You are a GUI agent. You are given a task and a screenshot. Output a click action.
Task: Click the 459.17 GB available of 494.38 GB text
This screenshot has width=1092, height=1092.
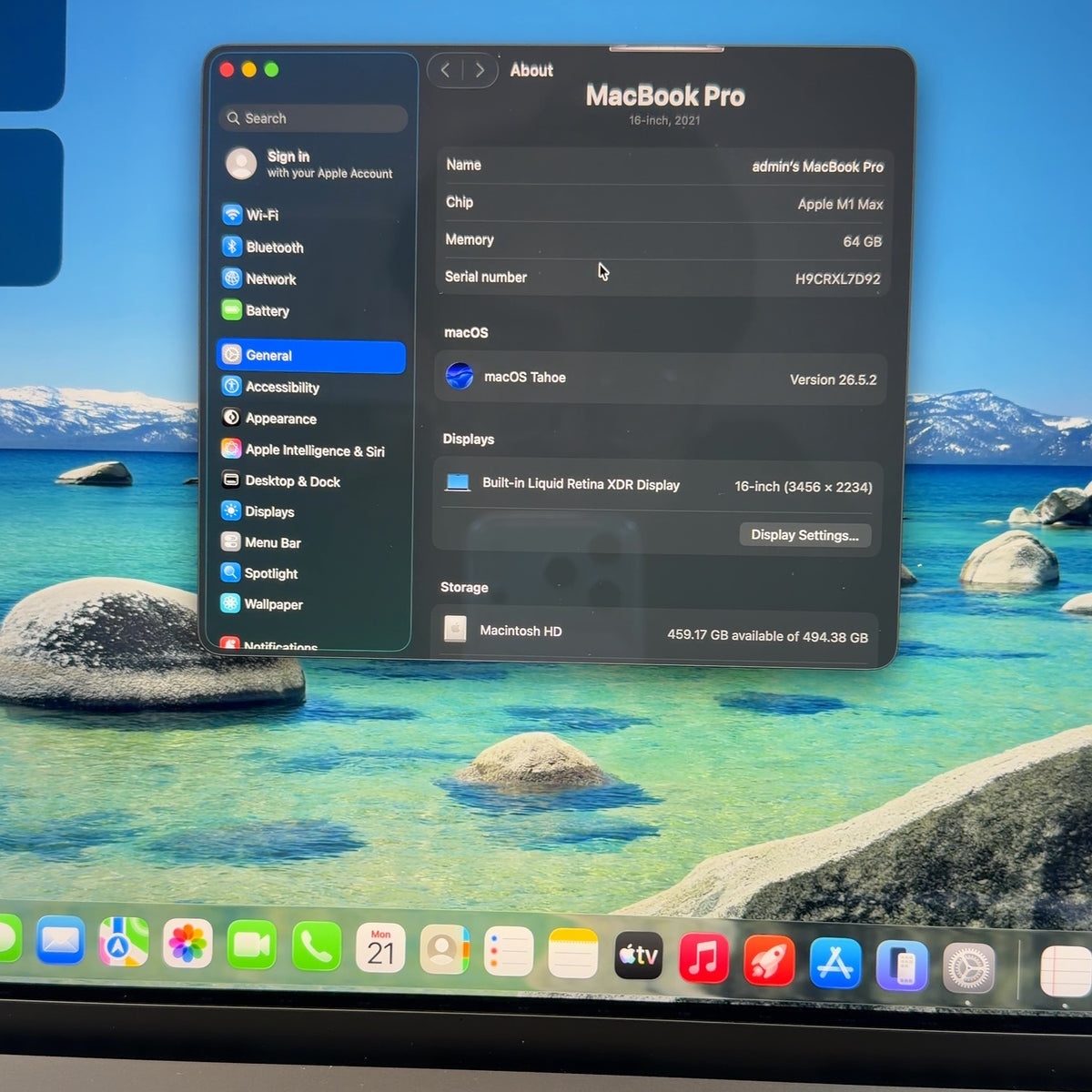click(767, 635)
